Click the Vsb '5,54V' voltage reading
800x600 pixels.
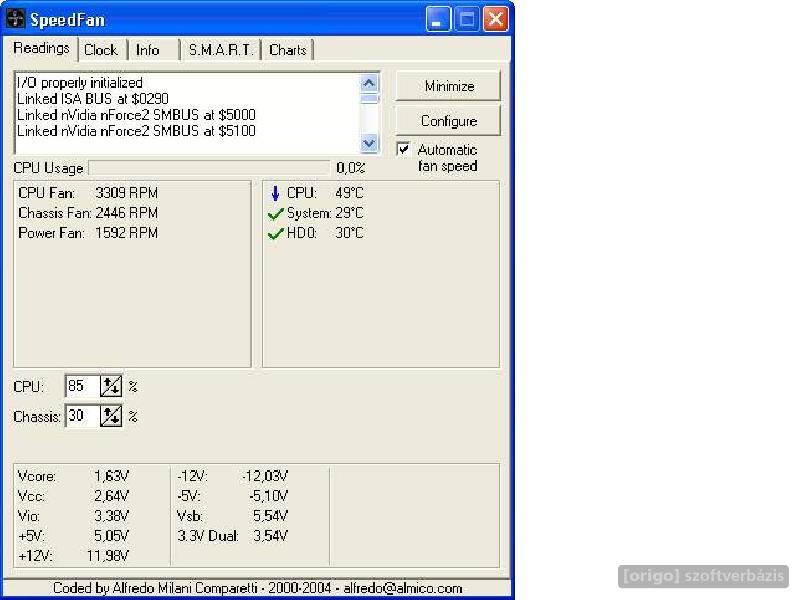pos(271,516)
